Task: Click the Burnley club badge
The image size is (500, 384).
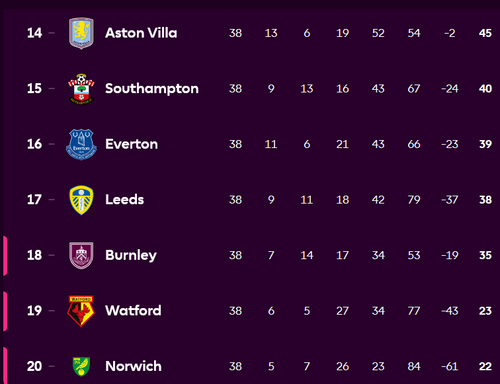Action: click(x=81, y=255)
